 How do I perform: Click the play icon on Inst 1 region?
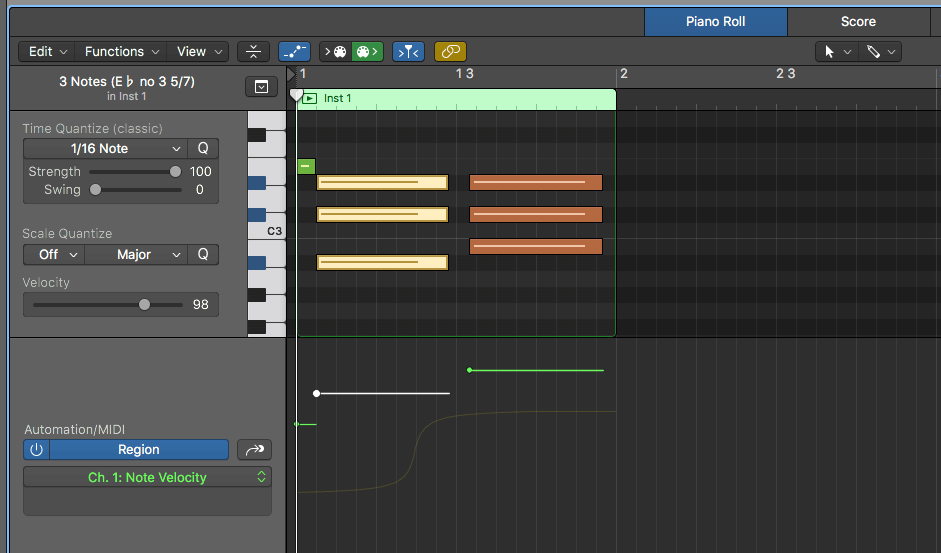coord(310,98)
